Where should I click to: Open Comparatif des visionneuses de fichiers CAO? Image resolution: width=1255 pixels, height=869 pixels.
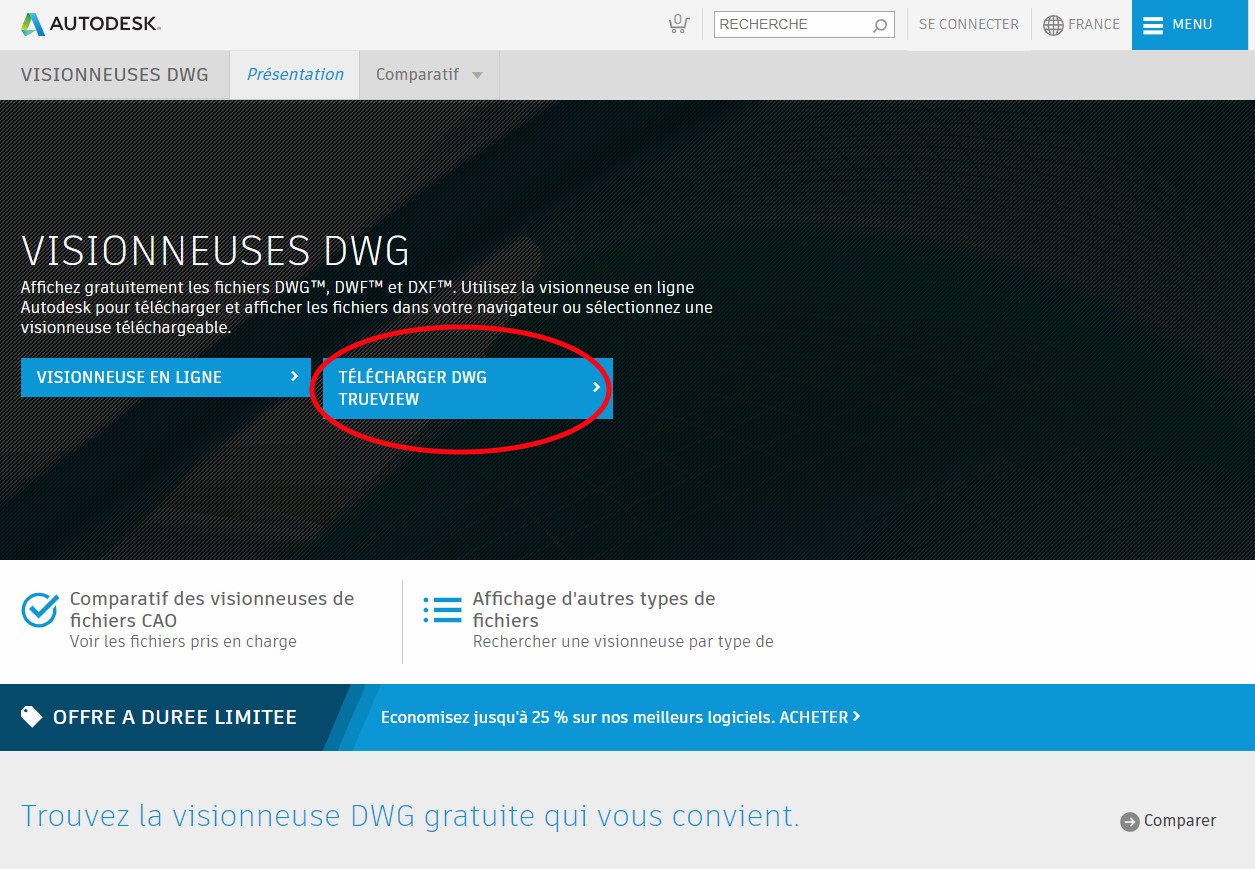click(212, 609)
